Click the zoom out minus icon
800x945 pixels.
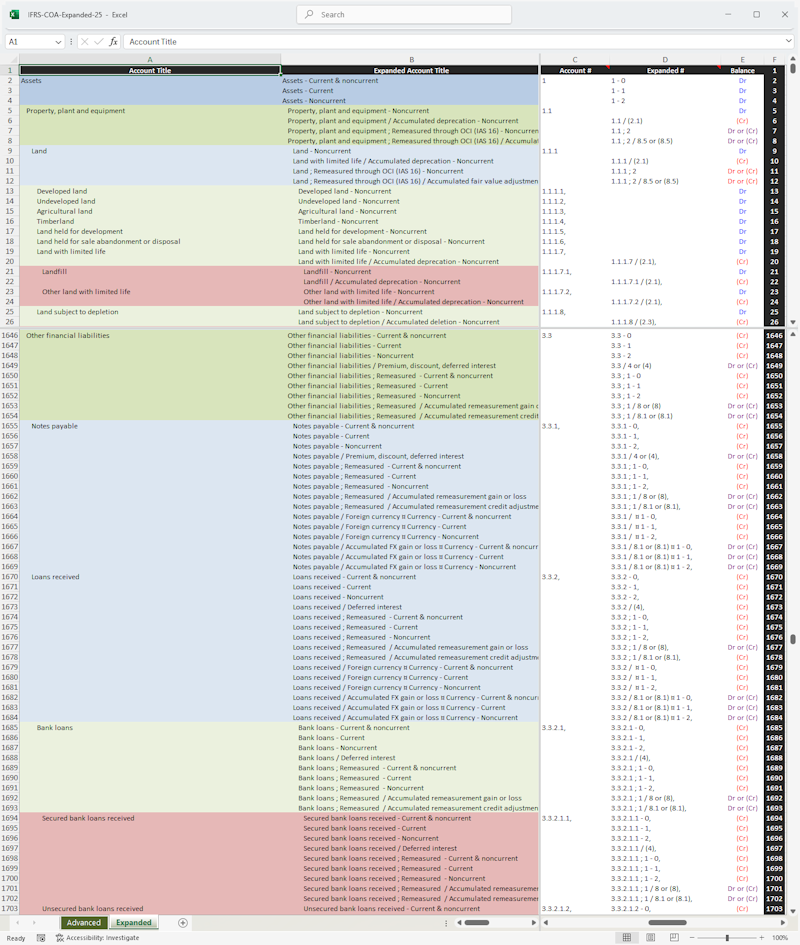692,938
